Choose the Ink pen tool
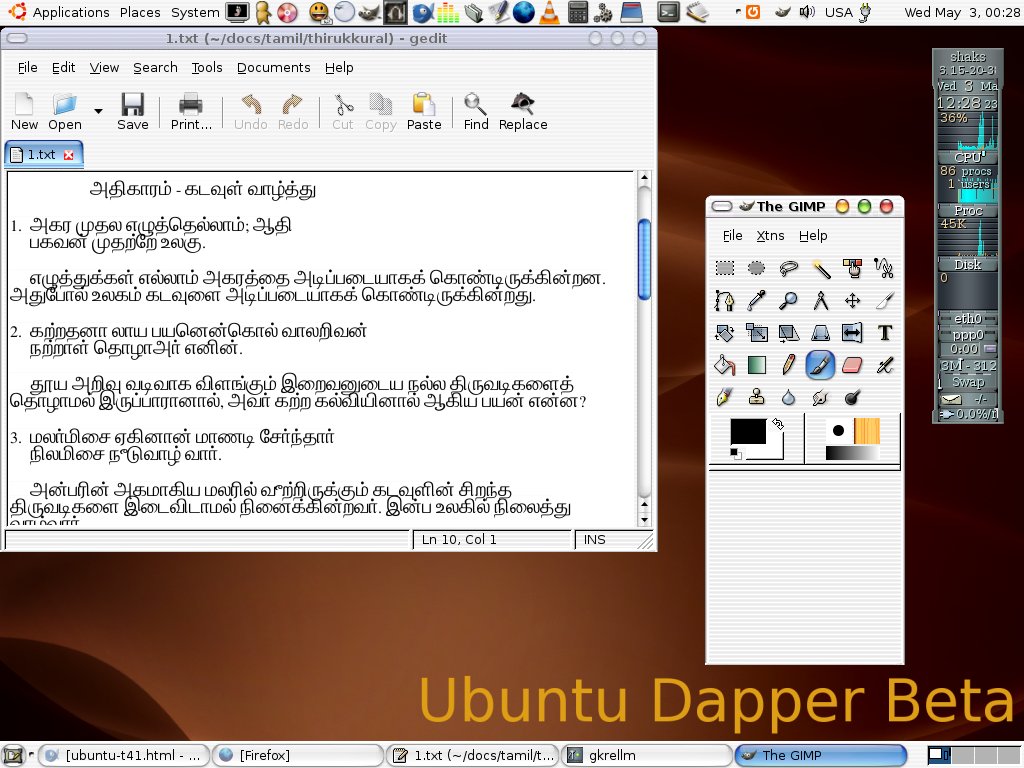The width and height of the screenshot is (1024, 768). pyautogui.click(x=724, y=397)
